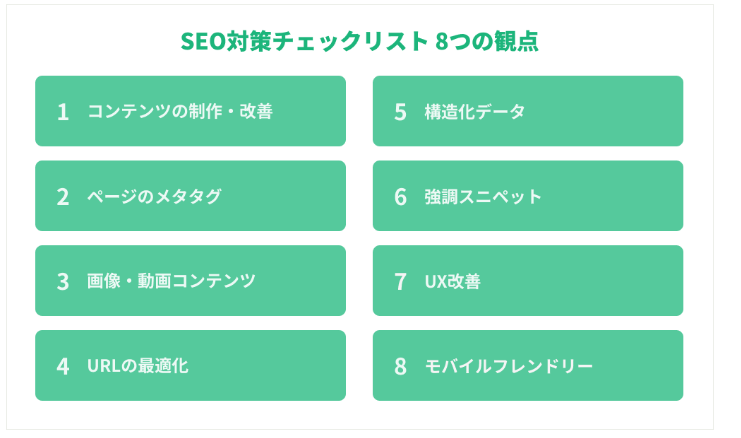Screen dimensions: 741x438
Task: Click the number 3 on the third card
Action: 63,281
